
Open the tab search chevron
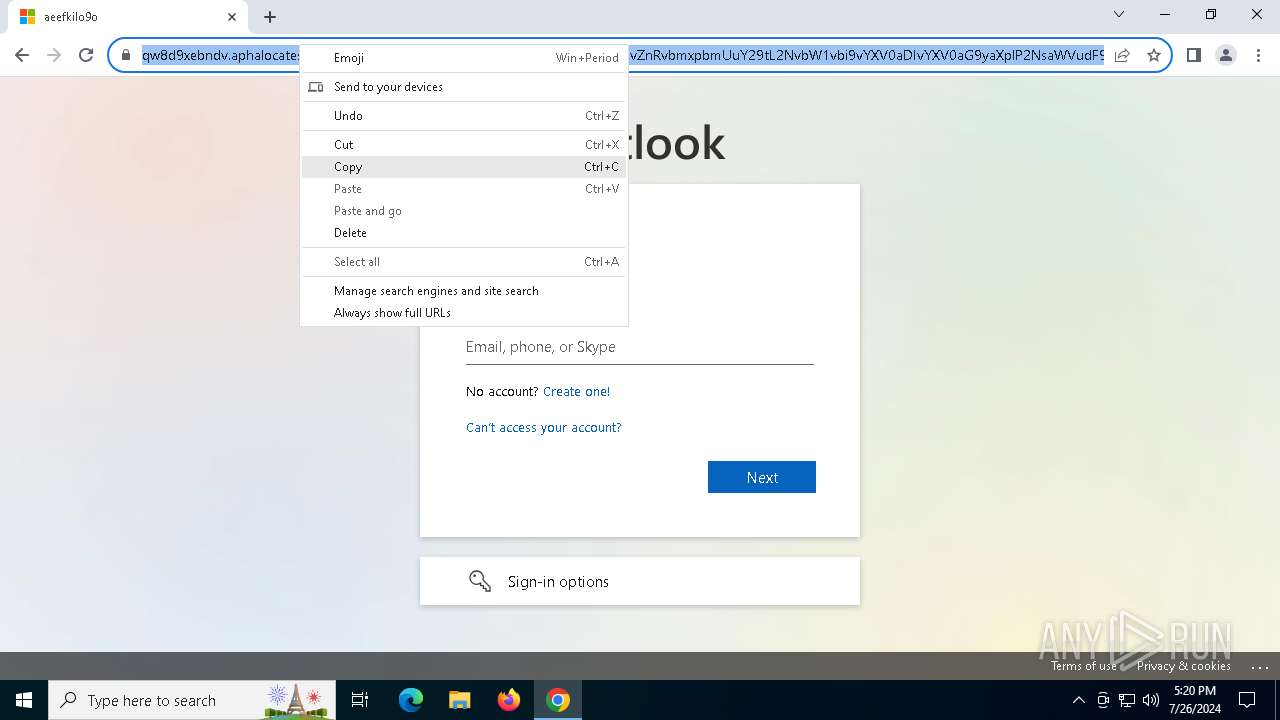point(1119,15)
